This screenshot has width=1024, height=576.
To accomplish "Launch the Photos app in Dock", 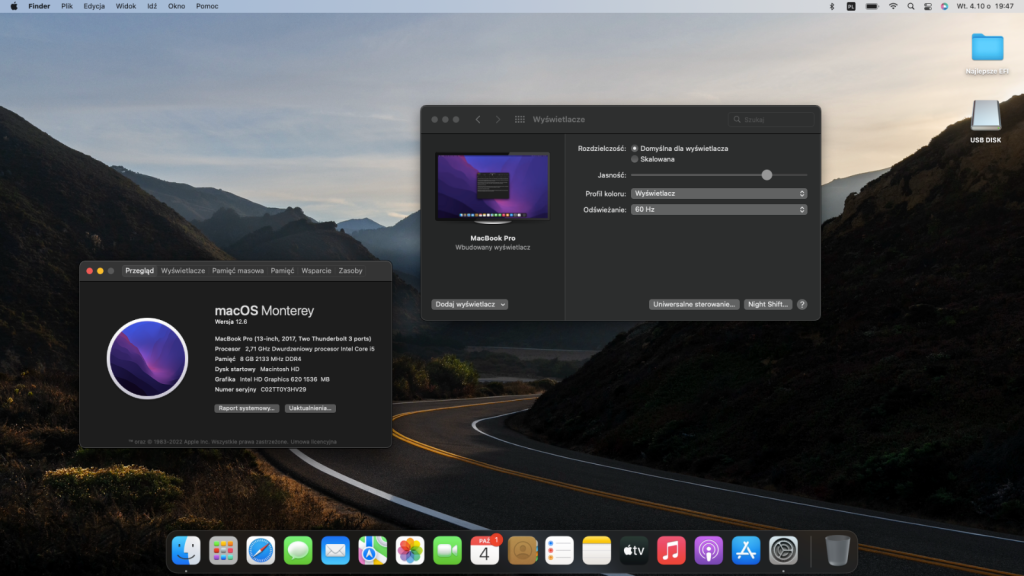I will click(x=410, y=550).
